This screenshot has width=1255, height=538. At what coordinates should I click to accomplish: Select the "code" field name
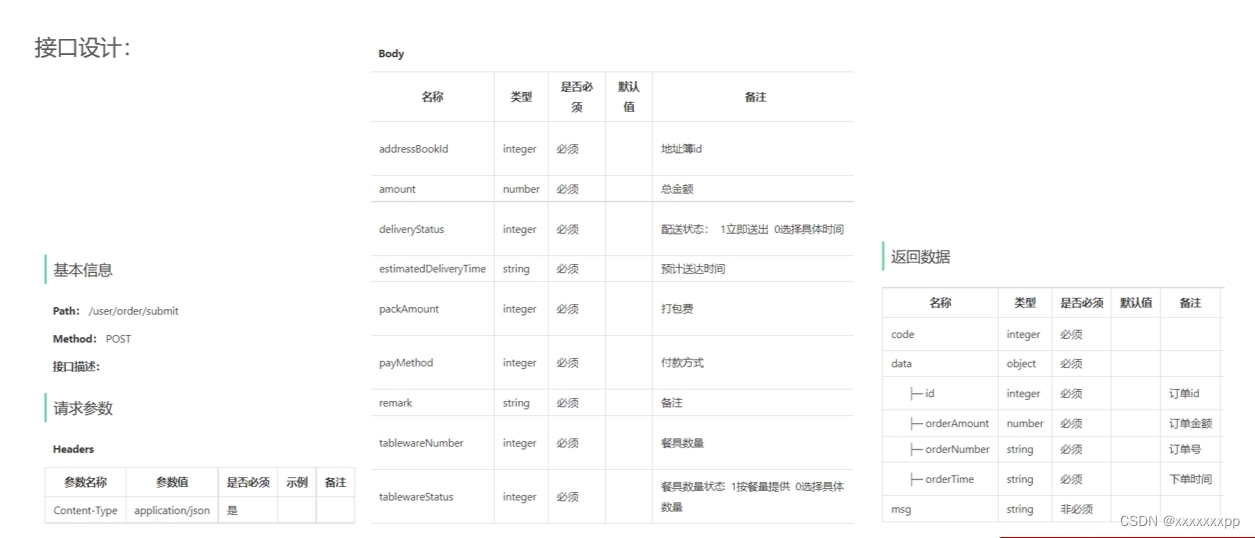(x=902, y=335)
